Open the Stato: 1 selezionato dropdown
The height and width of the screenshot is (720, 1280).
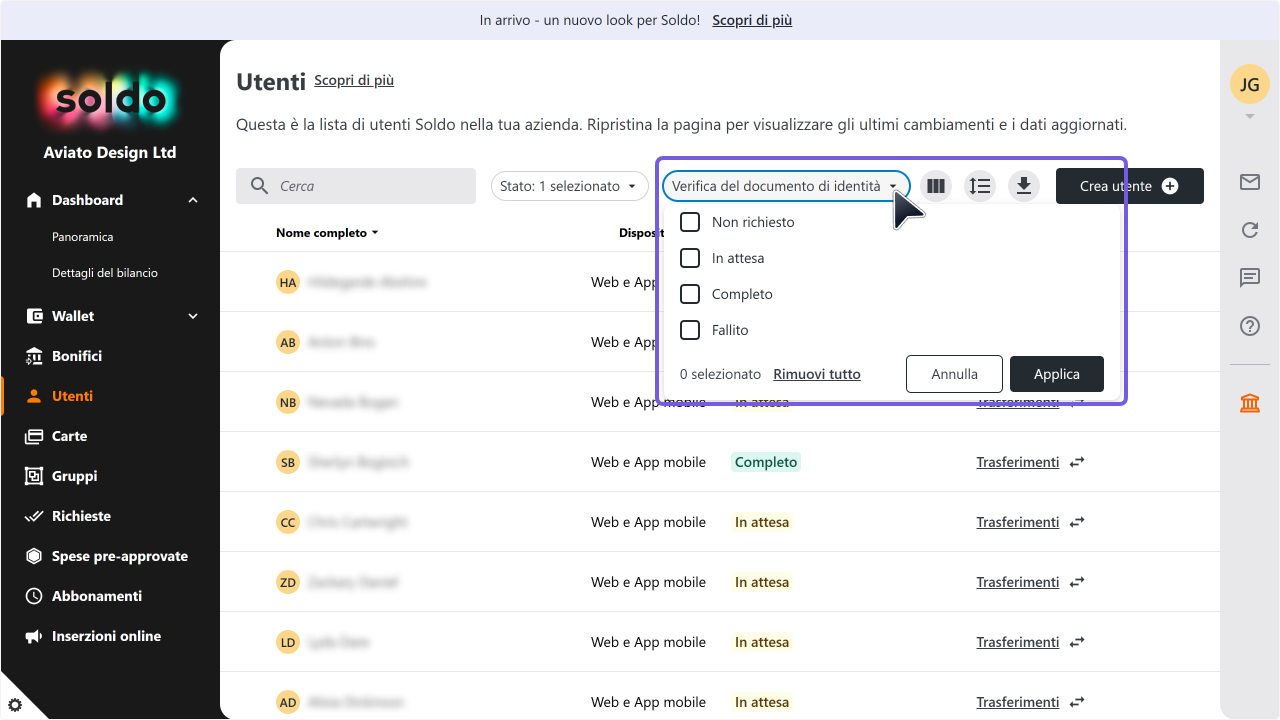coord(569,186)
